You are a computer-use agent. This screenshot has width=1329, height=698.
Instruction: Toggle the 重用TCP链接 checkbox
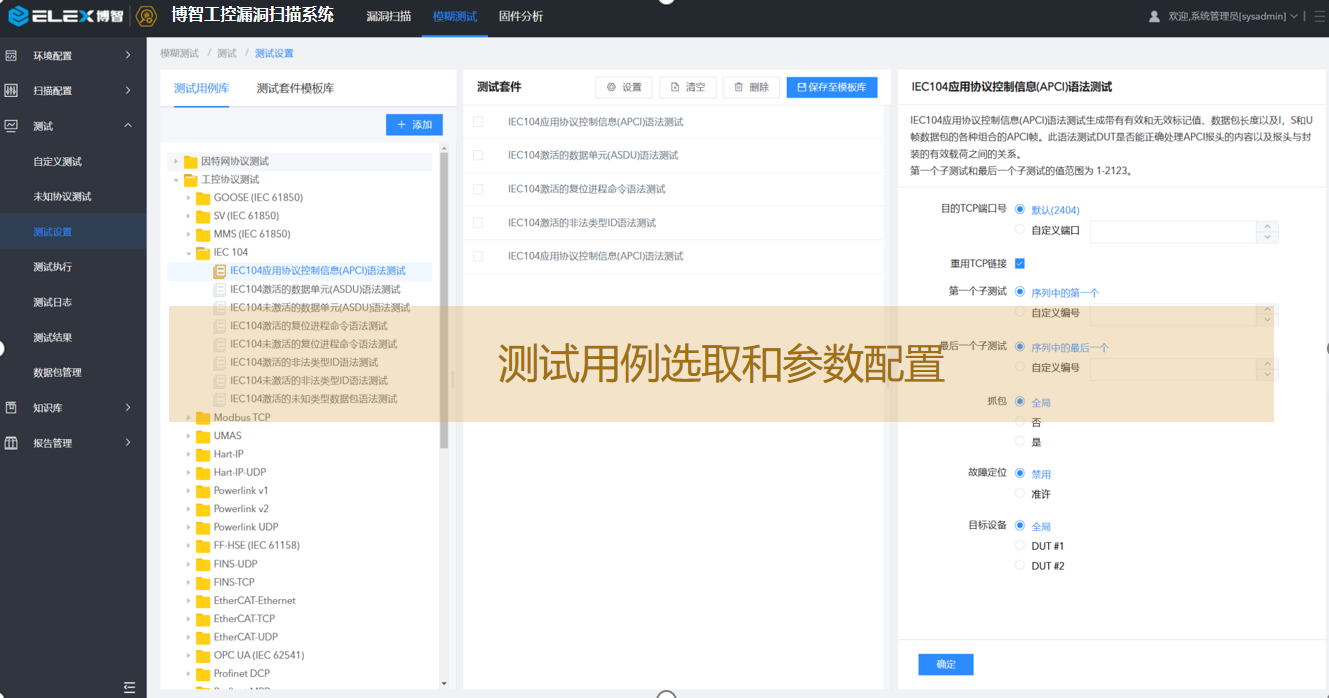pyautogui.click(x=1020, y=263)
